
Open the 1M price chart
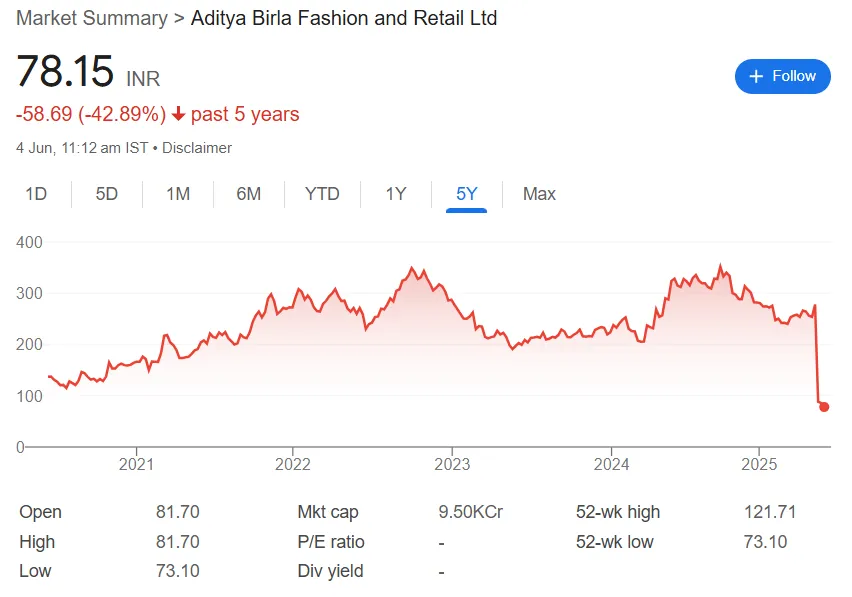pos(177,194)
